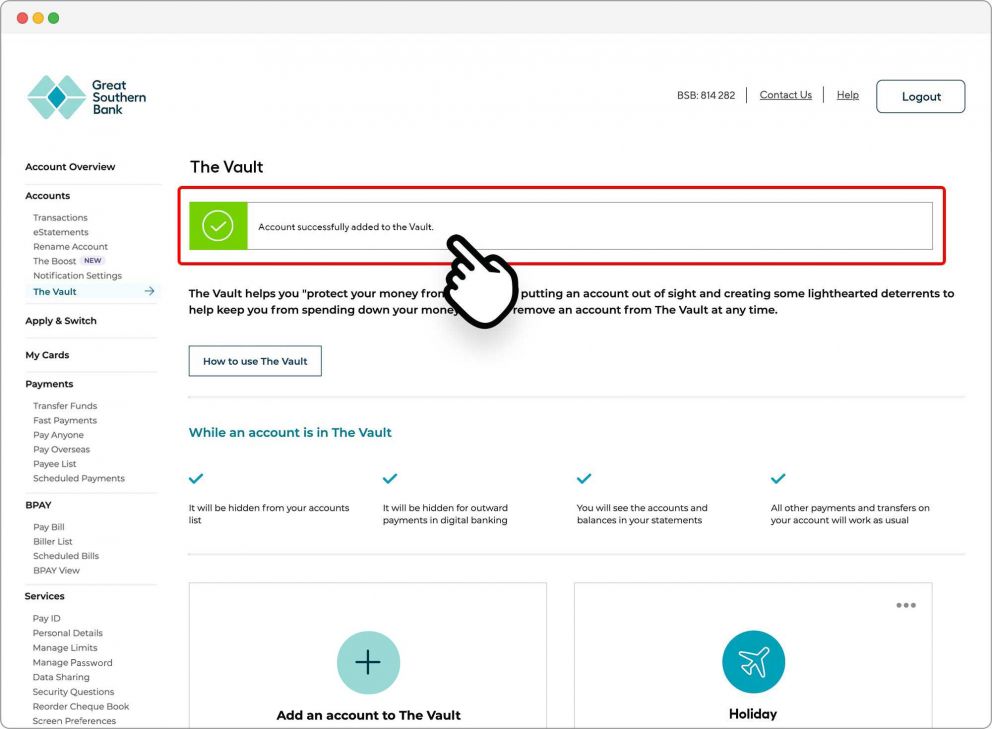The image size is (992, 729).
Task: Click the BSB: 814 282 text
Action: (706, 96)
